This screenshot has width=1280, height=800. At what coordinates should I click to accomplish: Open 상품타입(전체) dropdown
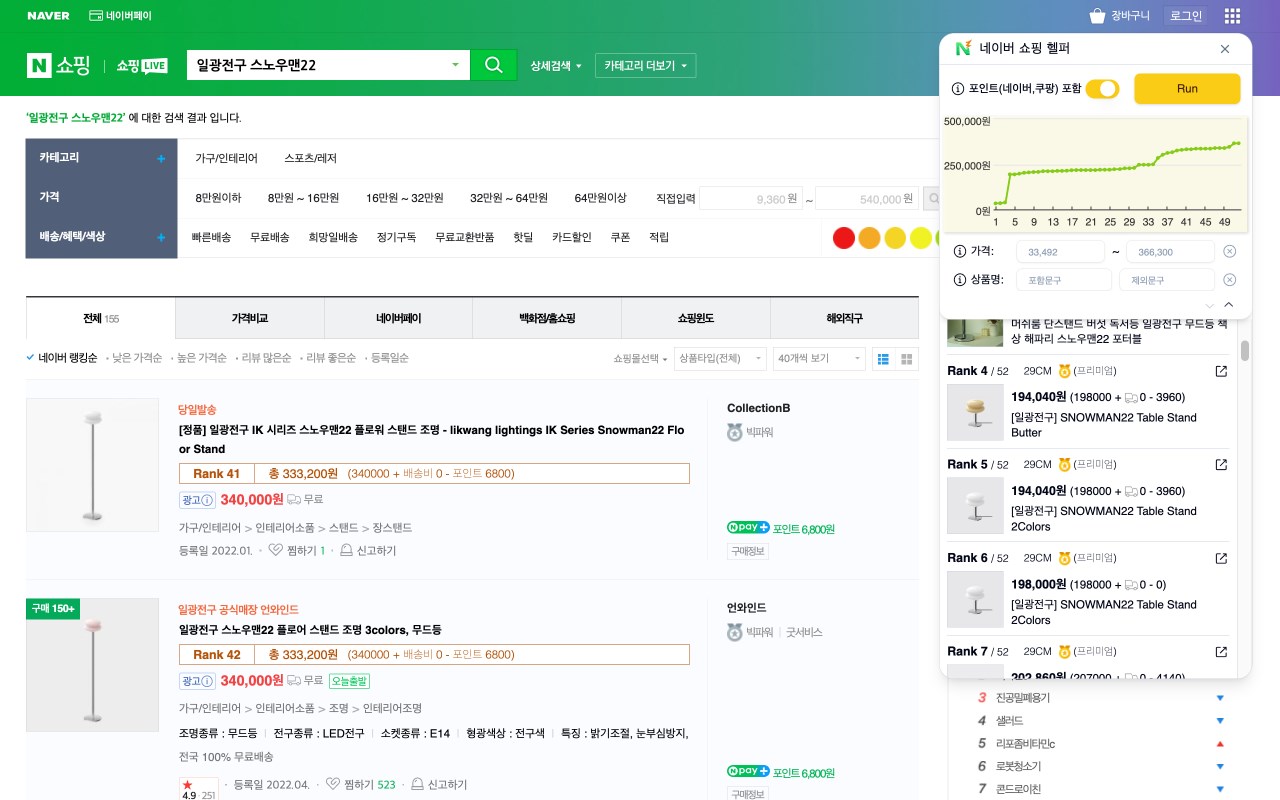pyautogui.click(x=720, y=359)
